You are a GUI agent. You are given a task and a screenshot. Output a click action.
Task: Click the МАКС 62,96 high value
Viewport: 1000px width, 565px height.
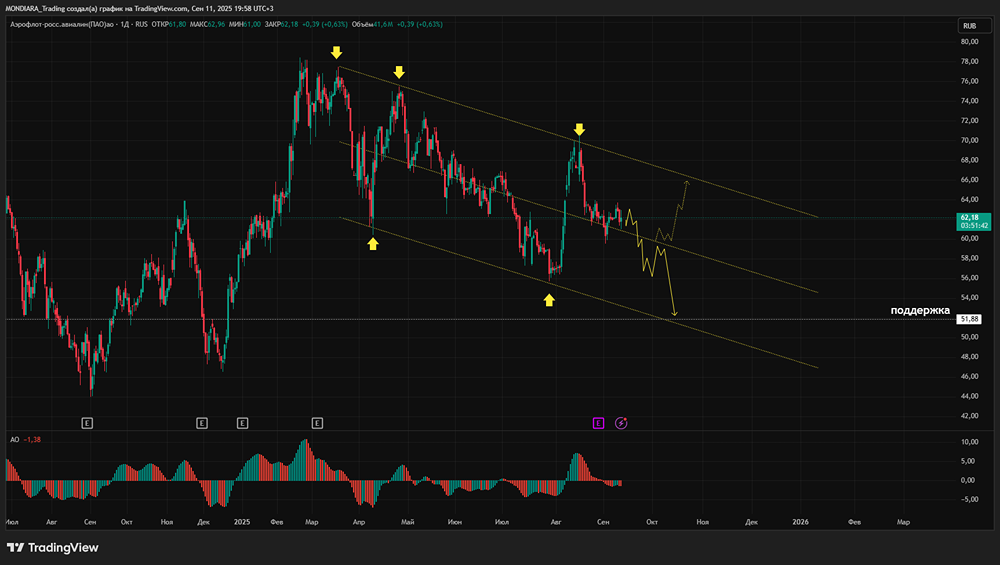[x=207, y=24]
